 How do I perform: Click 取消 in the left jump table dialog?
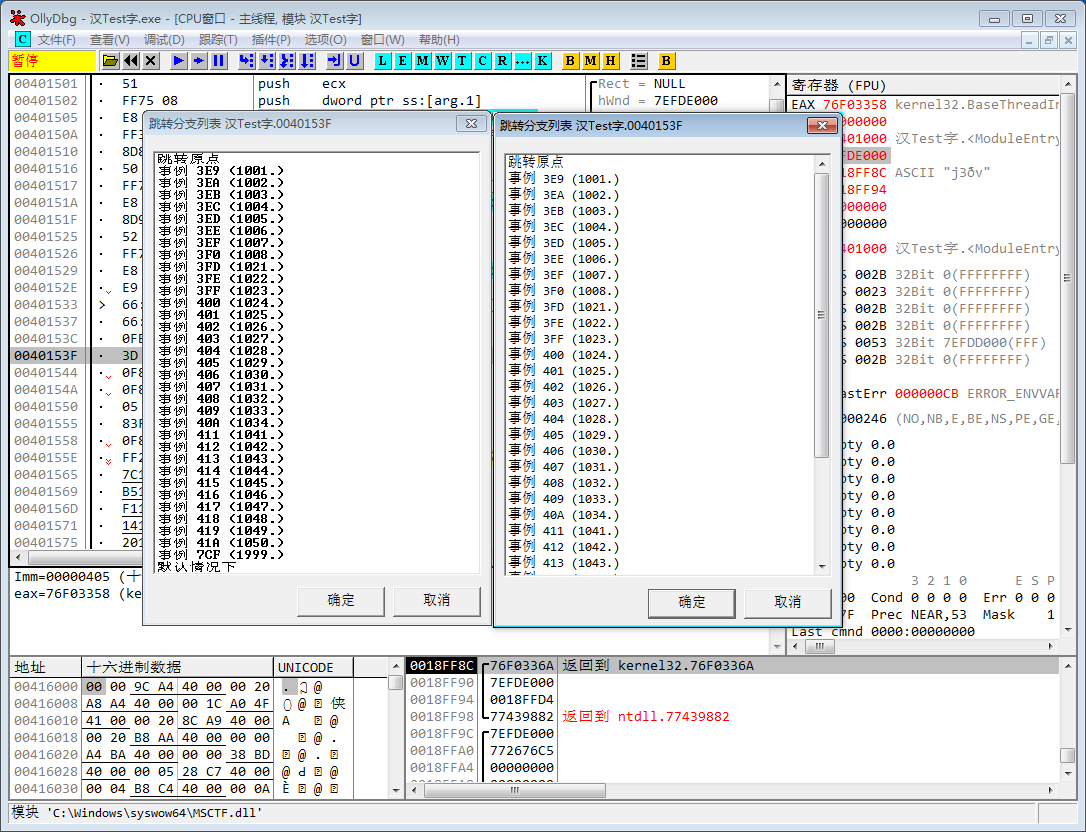pos(436,601)
